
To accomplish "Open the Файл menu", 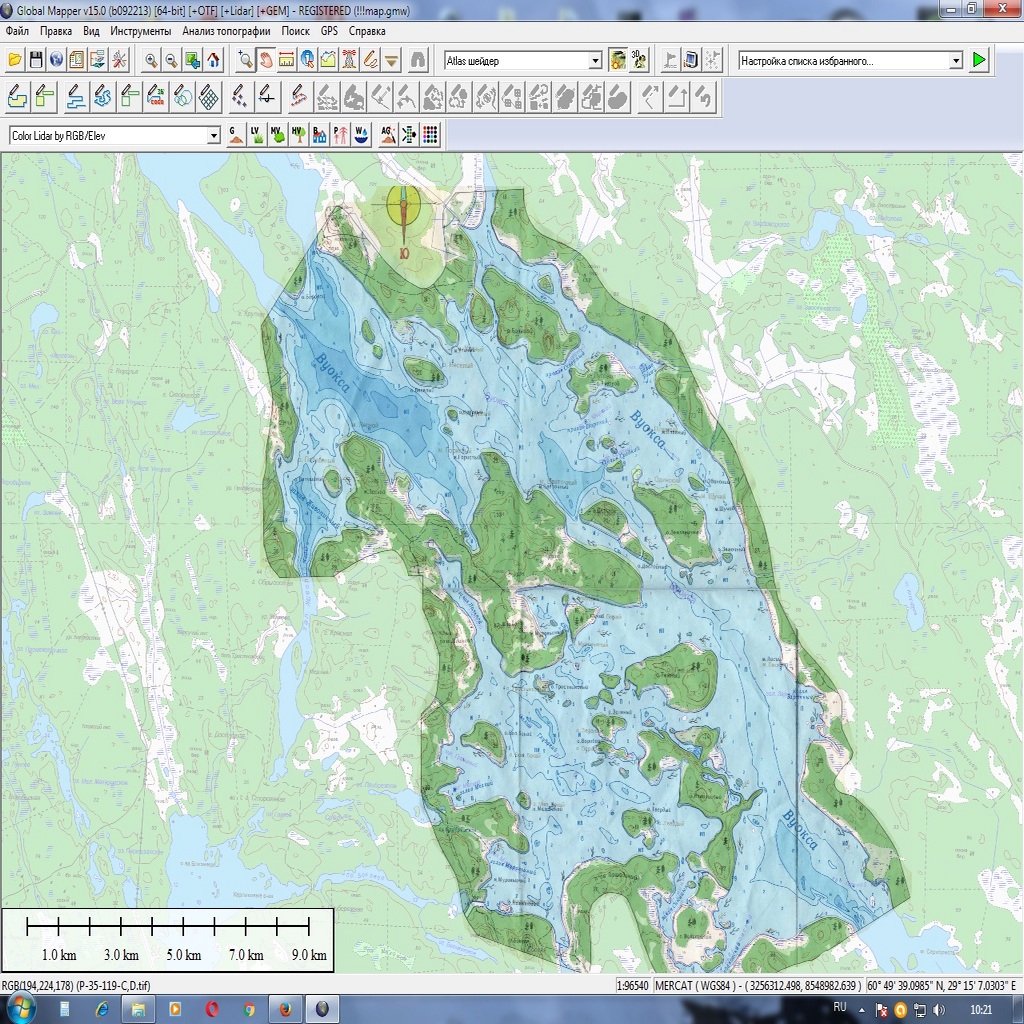I will [x=17, y=31].
